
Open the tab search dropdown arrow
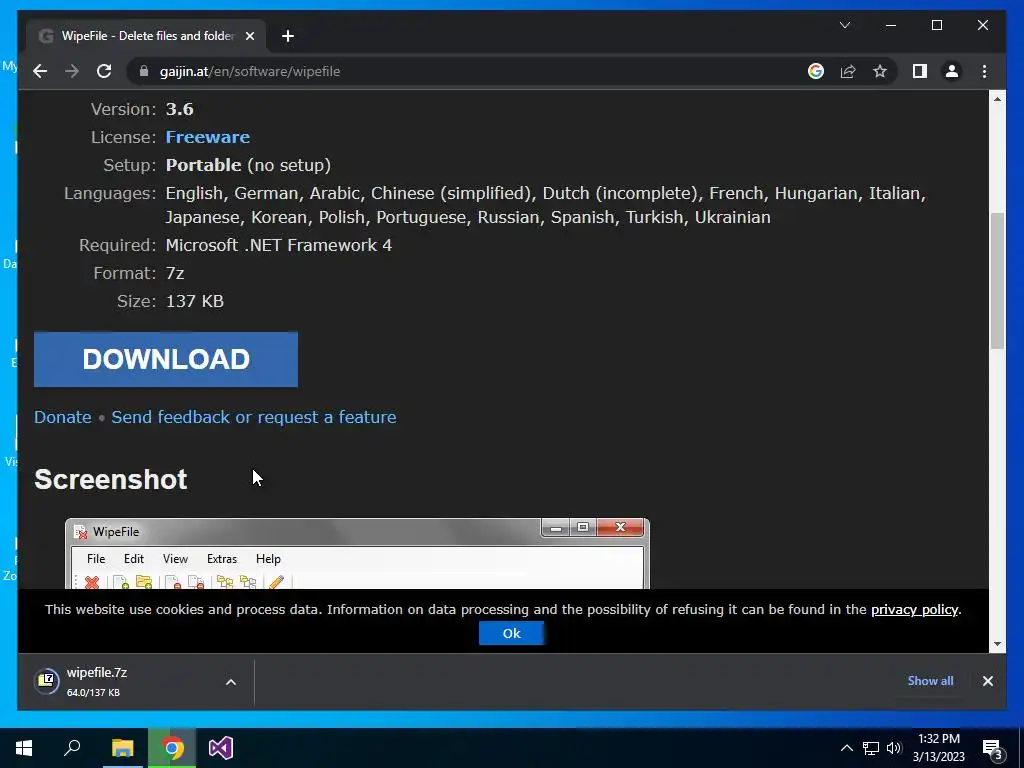(844, 25)
